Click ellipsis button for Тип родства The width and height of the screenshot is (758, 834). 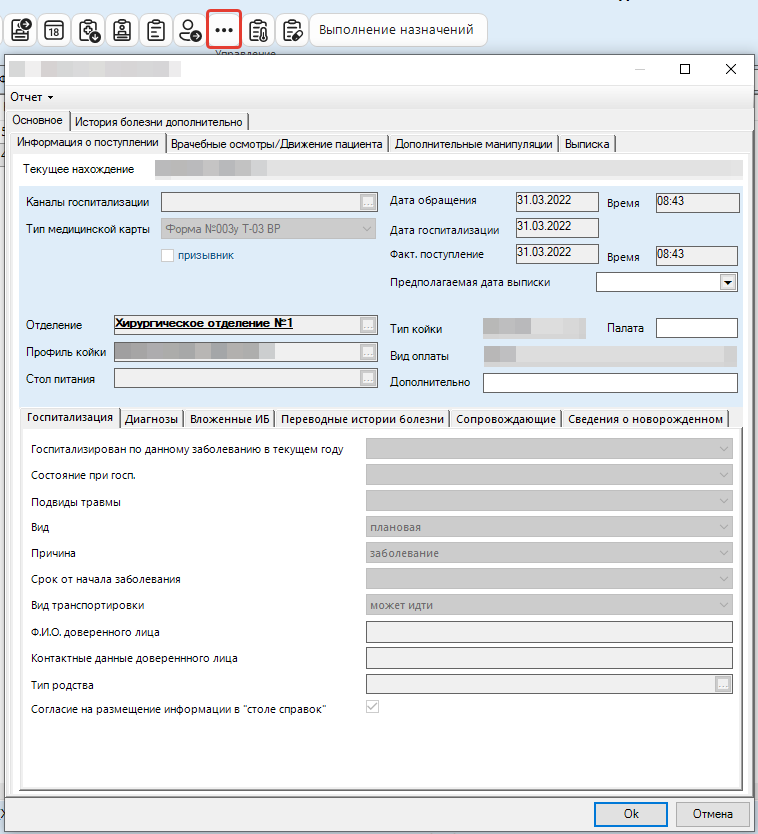point(723,684)
